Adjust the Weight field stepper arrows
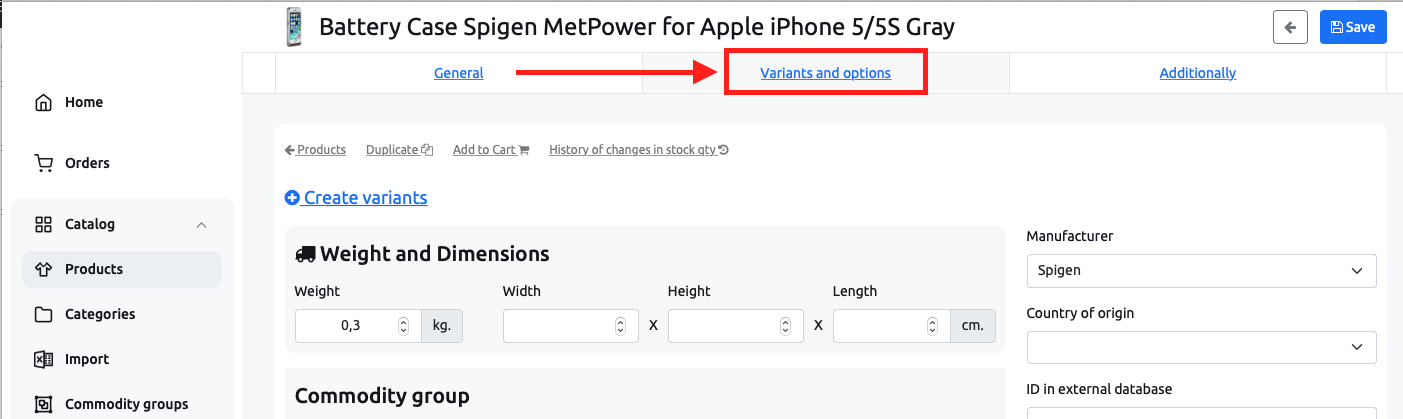The height and width of the screenshot is (419, 1403). [403, 326]
